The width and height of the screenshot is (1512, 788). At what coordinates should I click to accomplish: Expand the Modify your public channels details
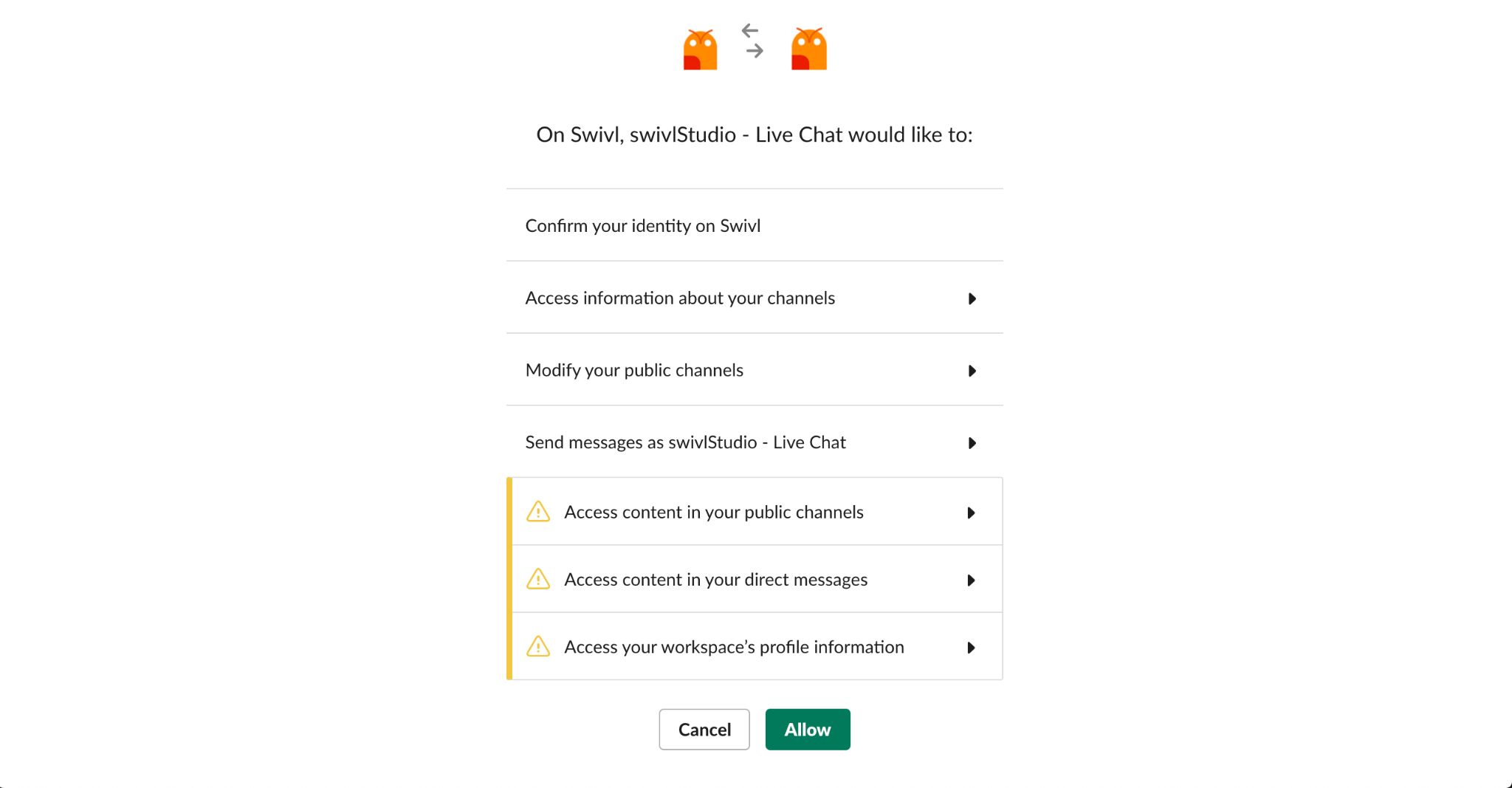(x=972, y=371)
